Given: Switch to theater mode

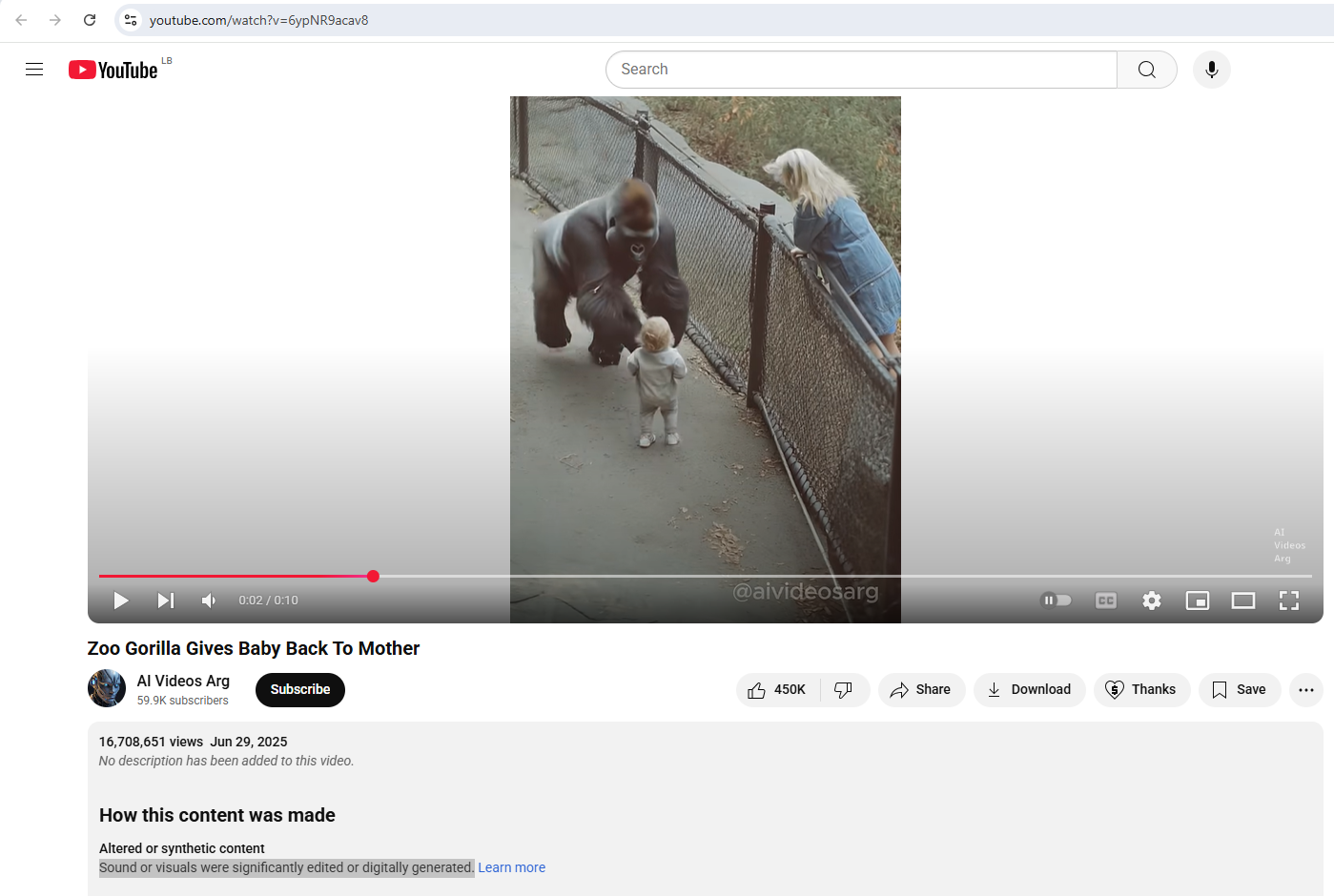Looking at the screenshot, I should [x=1242, y=600].
